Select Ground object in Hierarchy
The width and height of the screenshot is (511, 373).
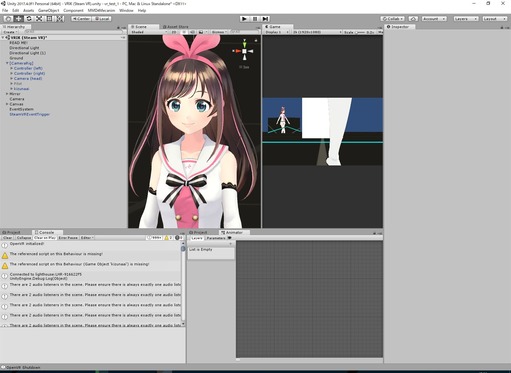coord(16,58)
